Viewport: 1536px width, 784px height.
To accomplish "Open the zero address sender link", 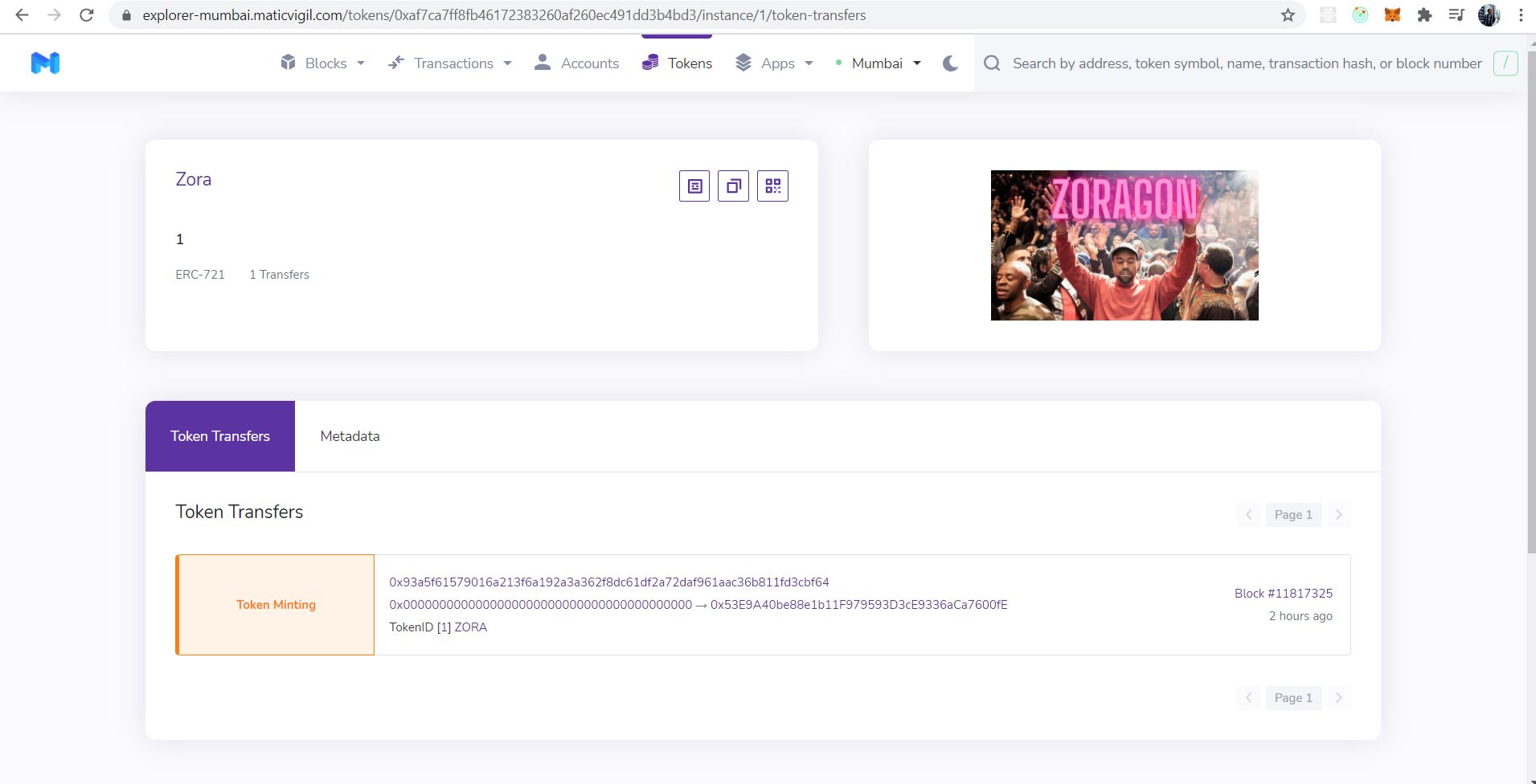I will click(x=540, y=605).
